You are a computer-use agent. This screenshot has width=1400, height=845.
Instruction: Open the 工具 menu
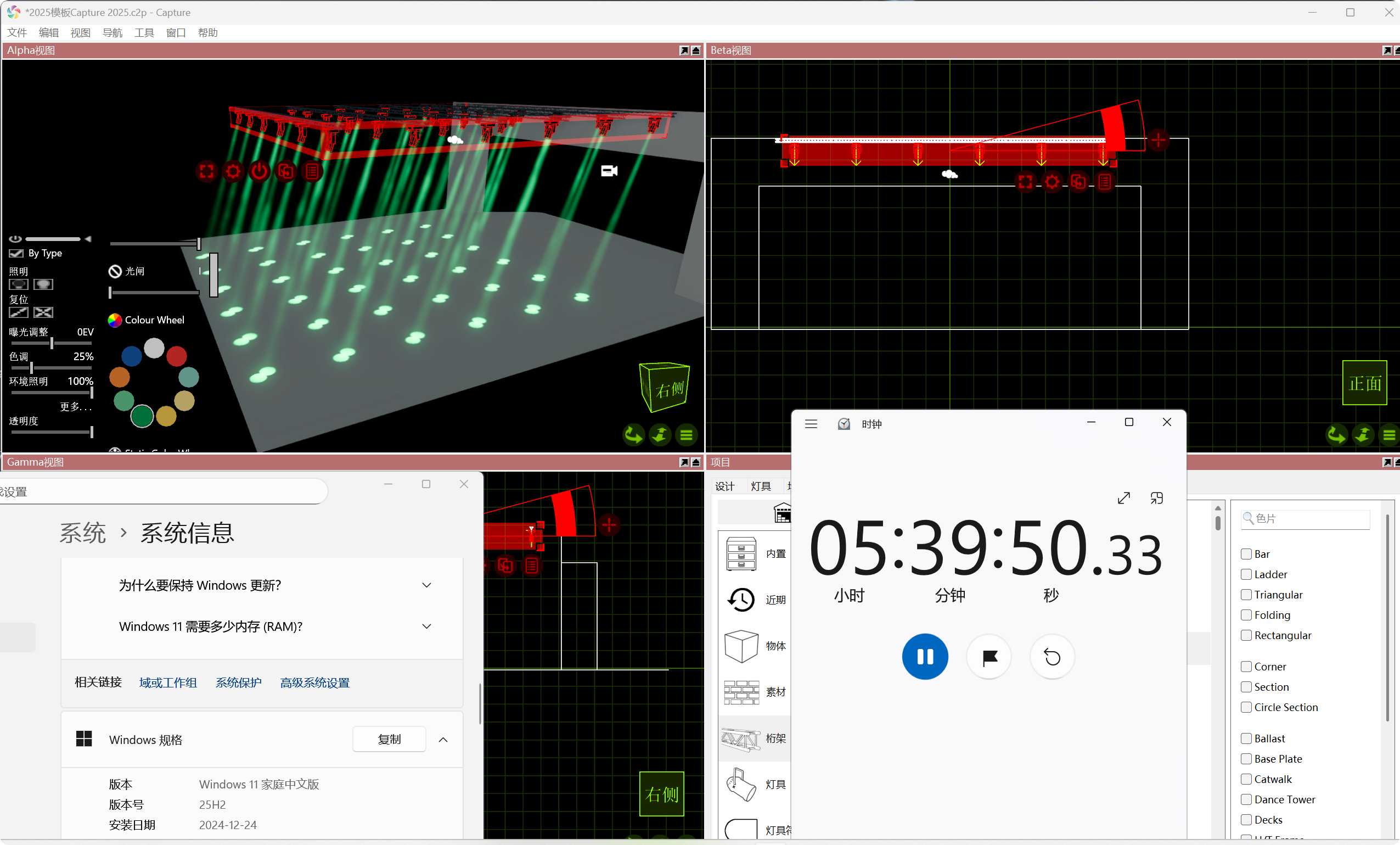click(144, 32)
